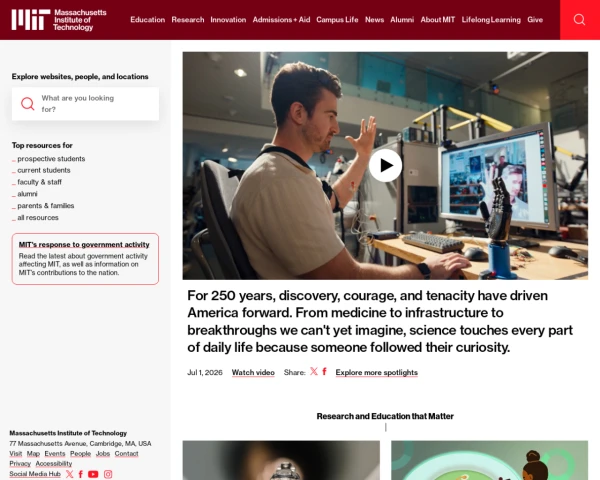Screen dimensions: 600x480
Task: Share the spotlight on X next to Share label
Action: coord(314,372)
